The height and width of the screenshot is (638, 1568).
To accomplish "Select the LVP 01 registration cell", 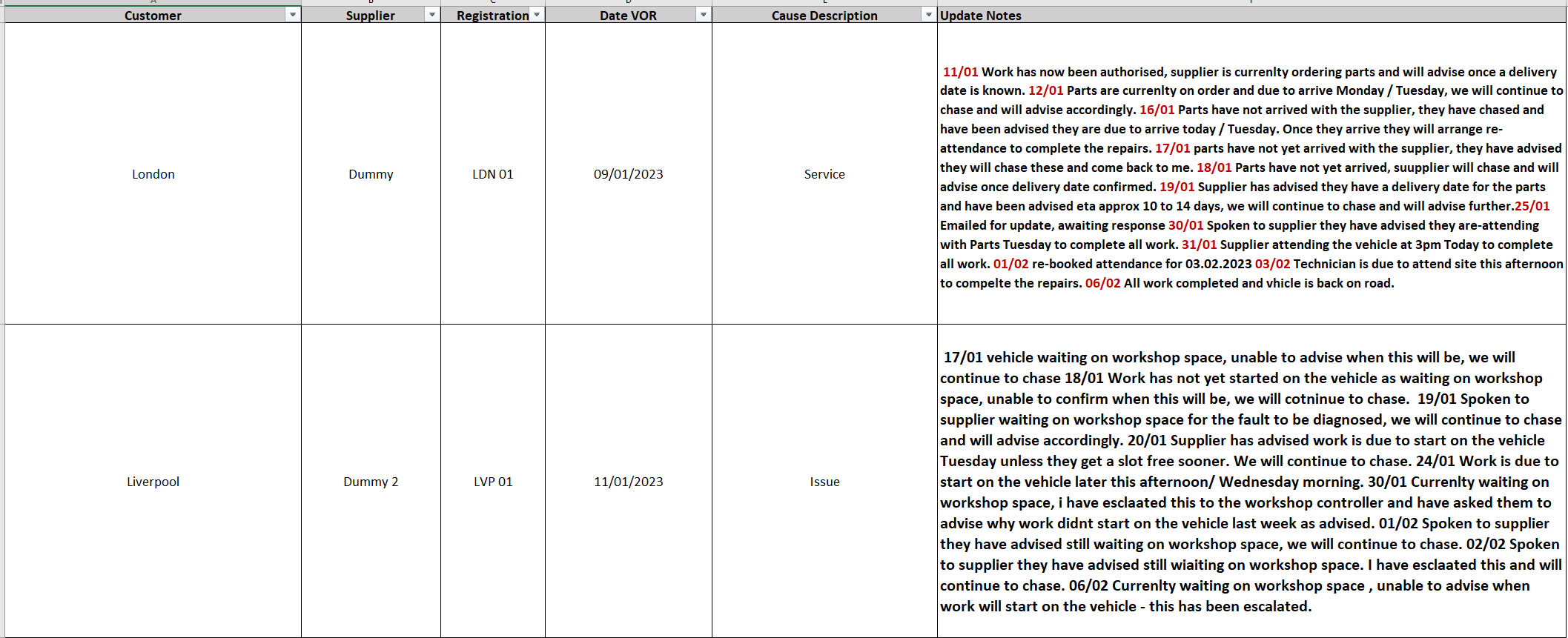I will coord(493,481).
